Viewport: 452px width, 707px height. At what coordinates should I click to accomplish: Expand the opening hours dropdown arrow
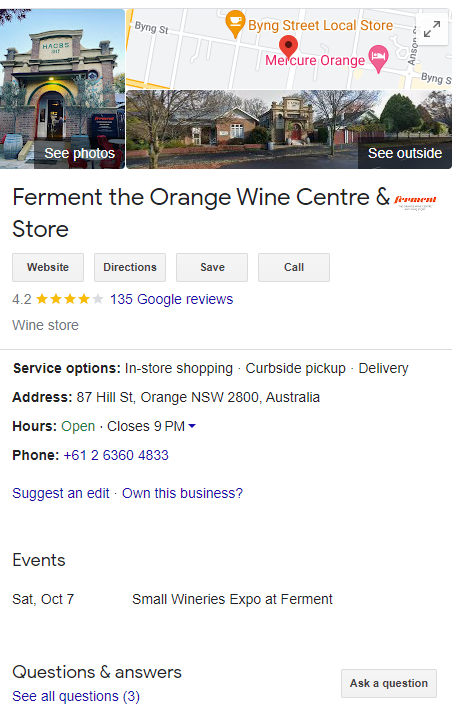[x=192, y=426]
